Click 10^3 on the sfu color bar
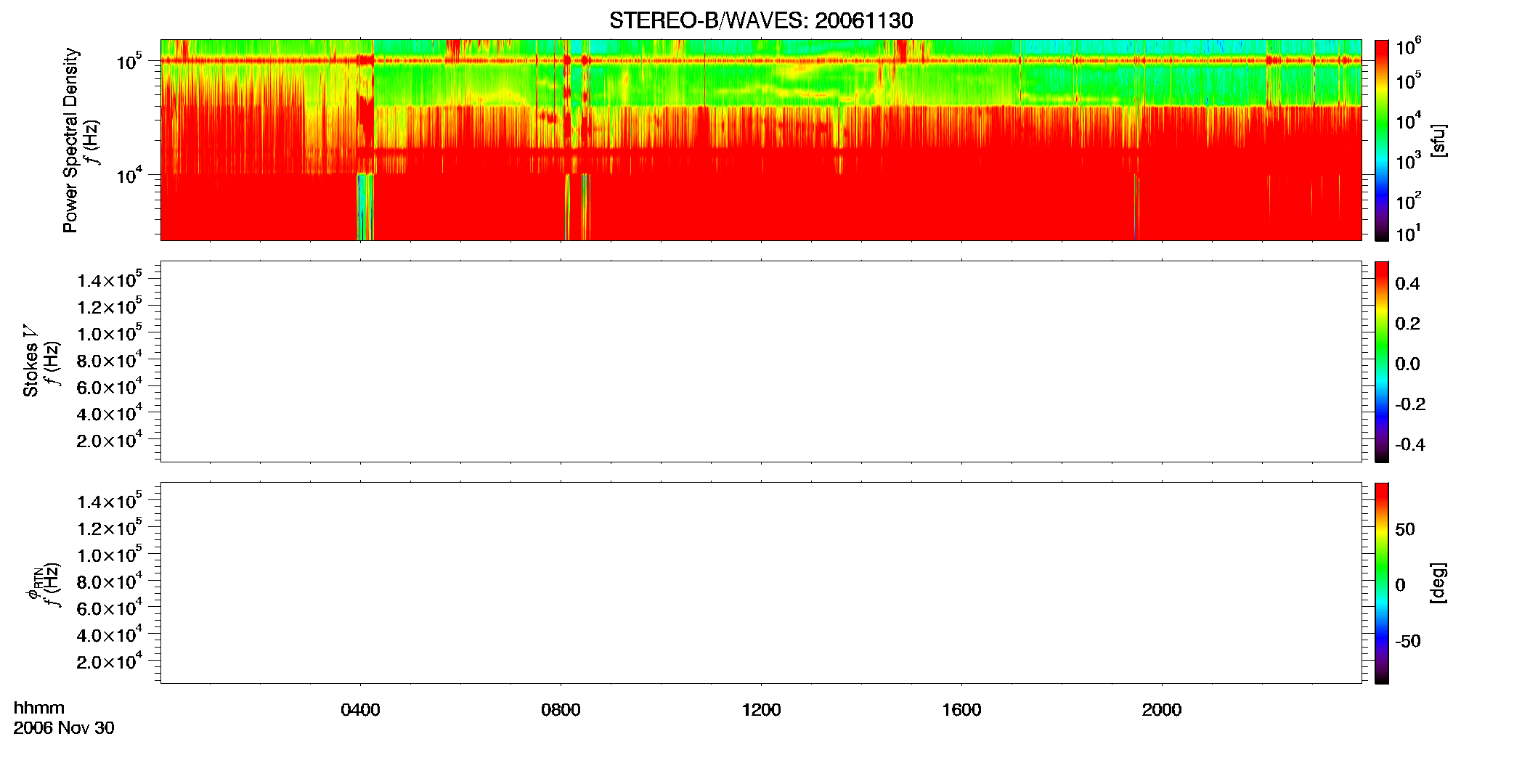 1408,160
